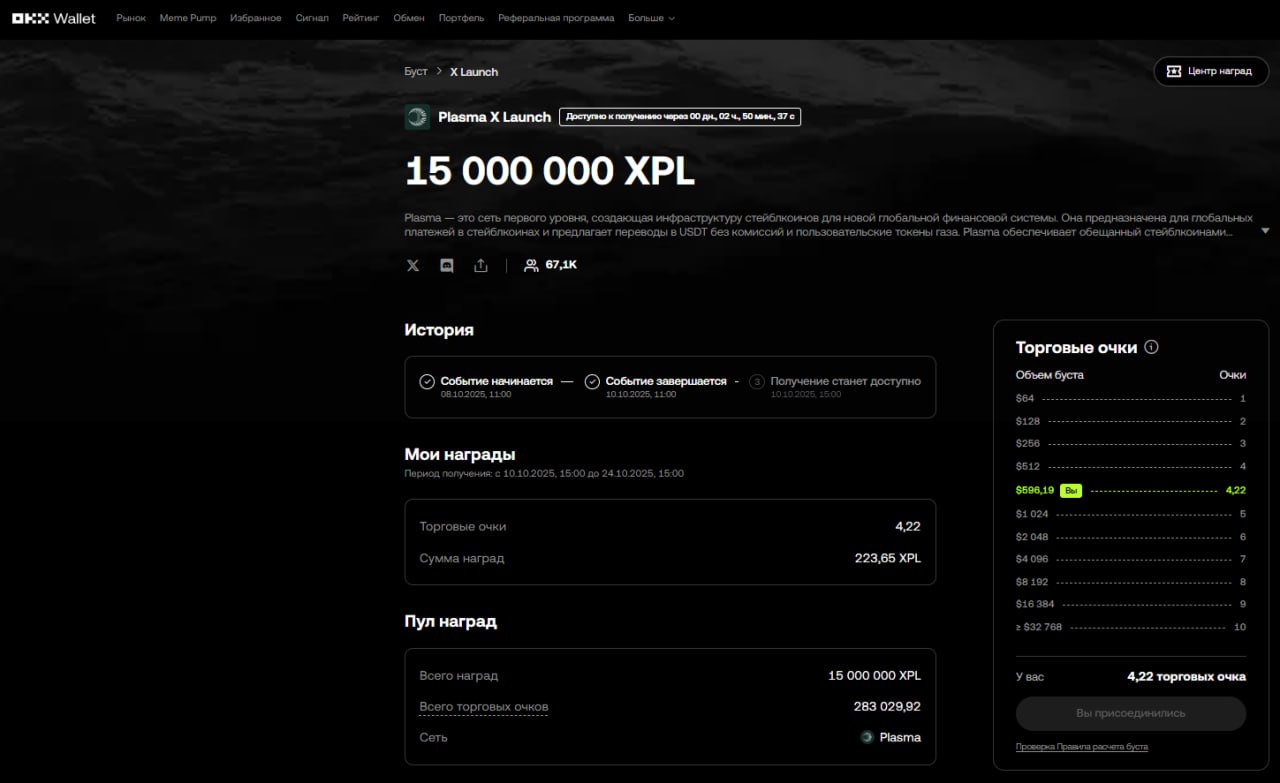Go to Meme Pump in navigation

point(188,18)
